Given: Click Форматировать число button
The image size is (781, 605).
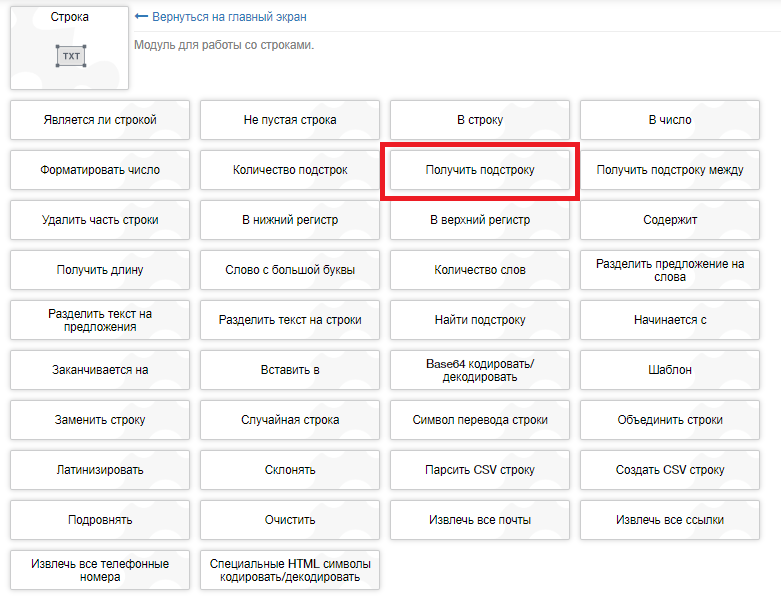Looking at the screenshot, I should (x=100, y=170).
